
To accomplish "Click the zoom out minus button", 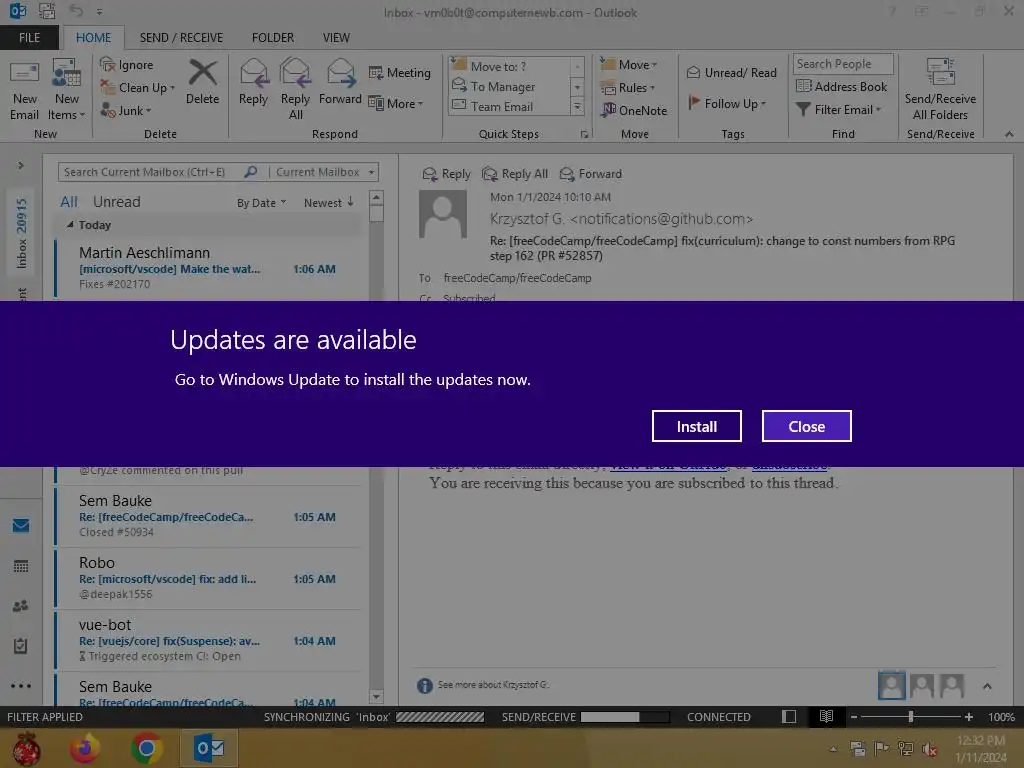I will click(854, 716).
